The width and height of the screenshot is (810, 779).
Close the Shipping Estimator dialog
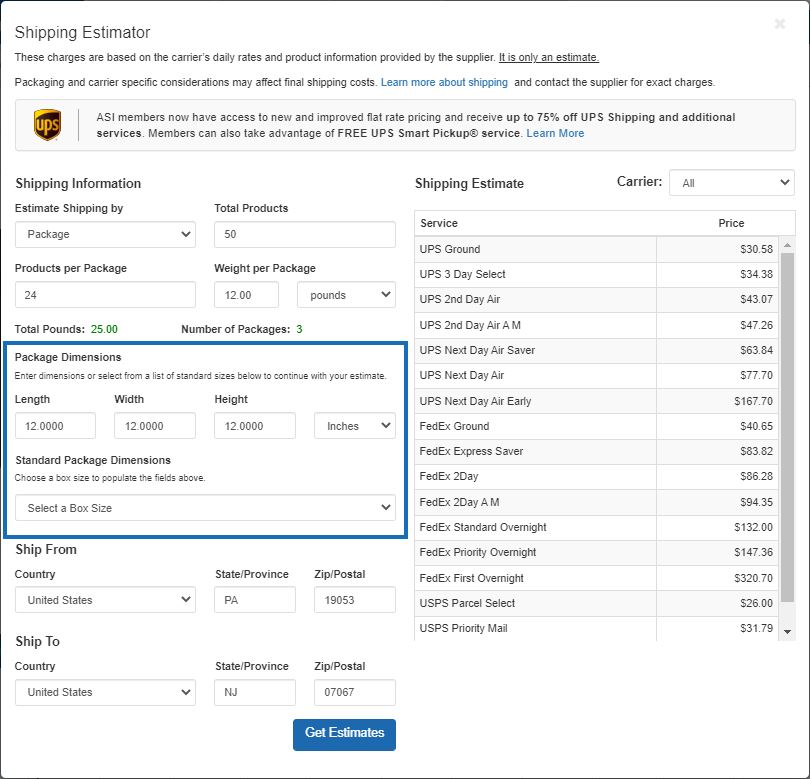tap(780, 24)
